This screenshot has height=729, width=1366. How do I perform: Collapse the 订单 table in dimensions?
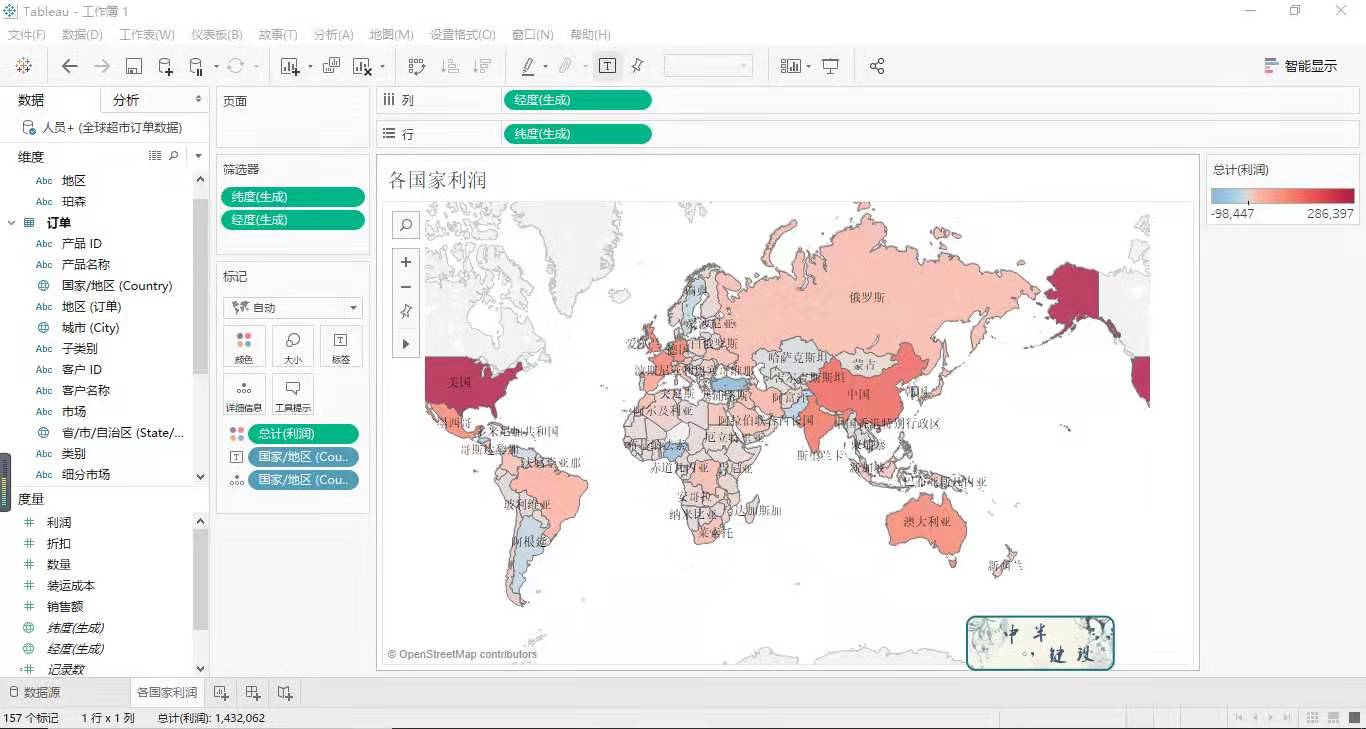tap(12, 223)
